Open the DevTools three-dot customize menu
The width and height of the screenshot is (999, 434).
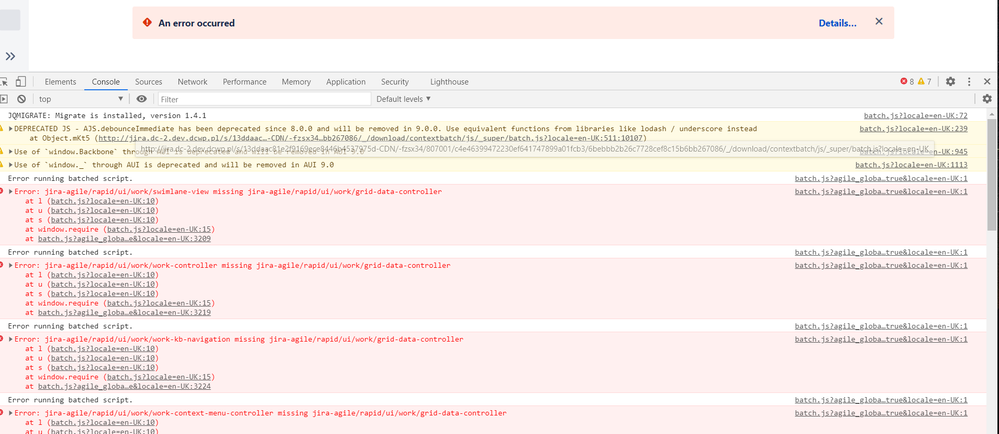969,82
